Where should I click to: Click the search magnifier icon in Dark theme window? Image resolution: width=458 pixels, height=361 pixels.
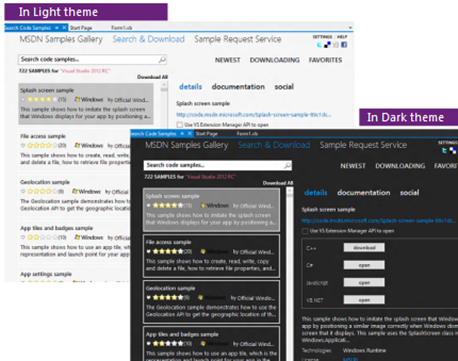(x=287, y=165)
